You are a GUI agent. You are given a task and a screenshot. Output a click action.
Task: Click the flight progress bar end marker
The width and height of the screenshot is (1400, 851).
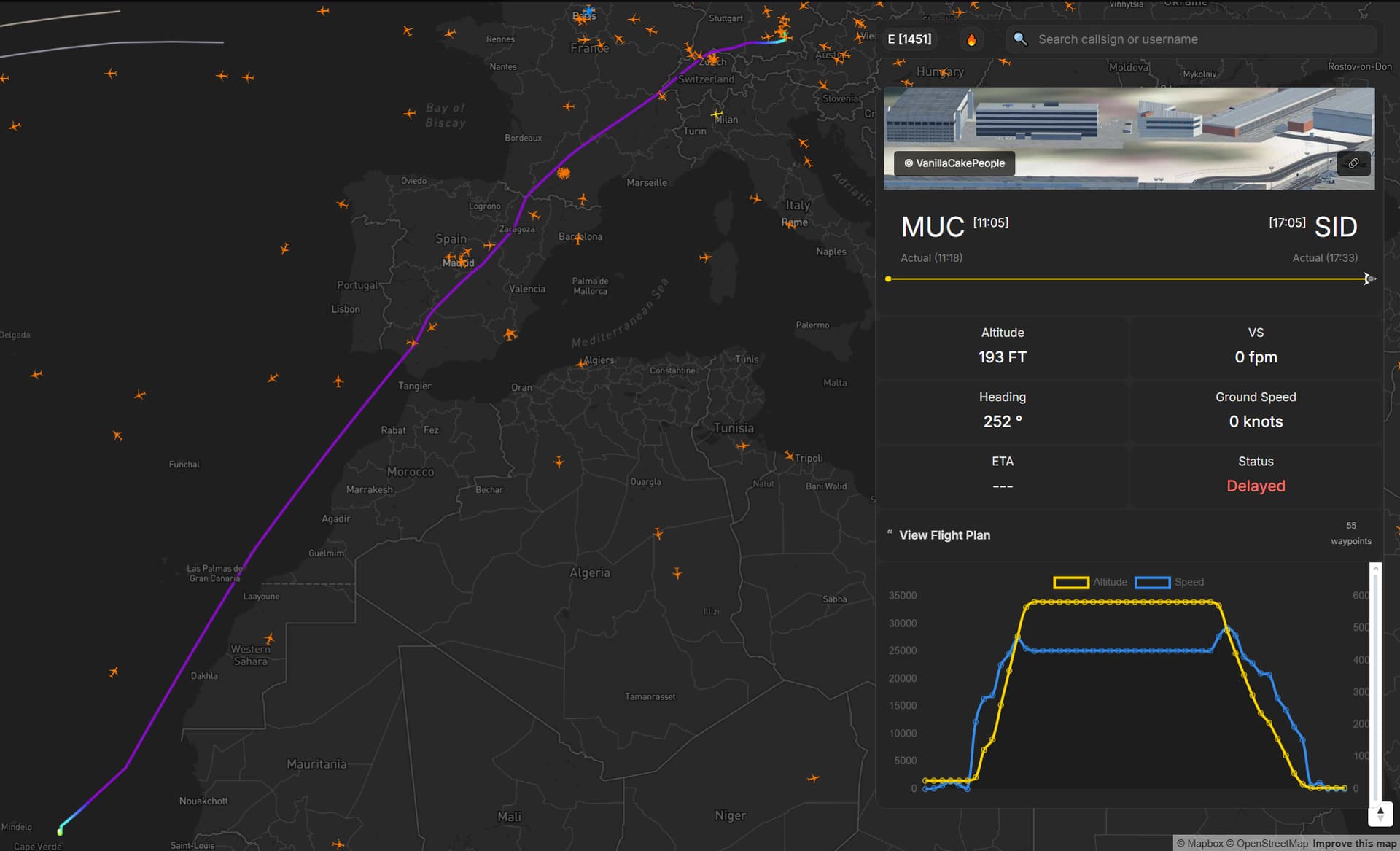click(x=1369, y=279)
